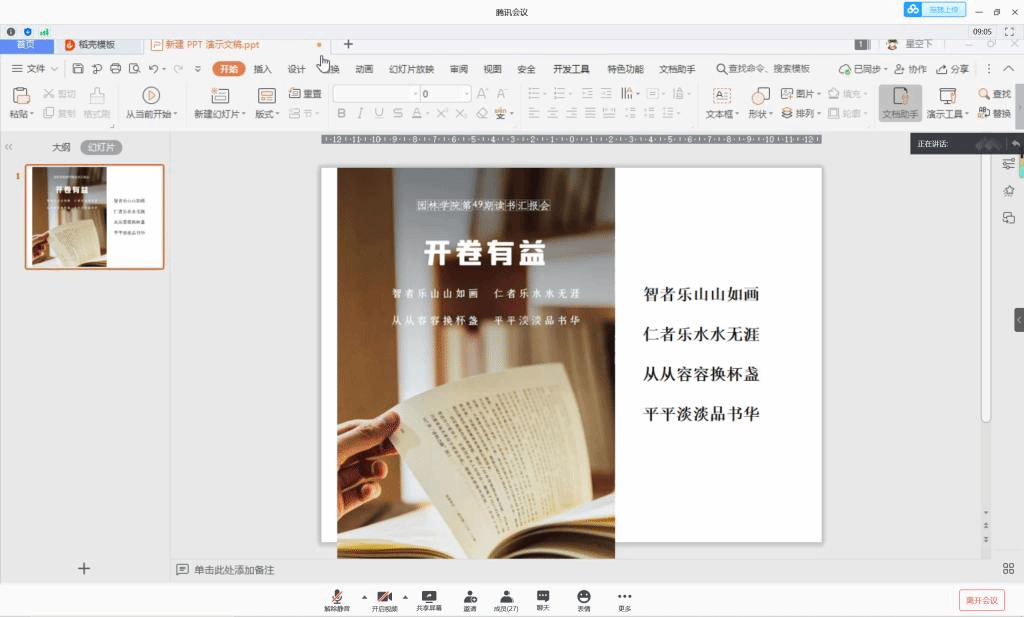Image resolution: width=1024 pixels, height=617 pixels.
Task: Open the font size dropdown
Action: coord(466,94)
